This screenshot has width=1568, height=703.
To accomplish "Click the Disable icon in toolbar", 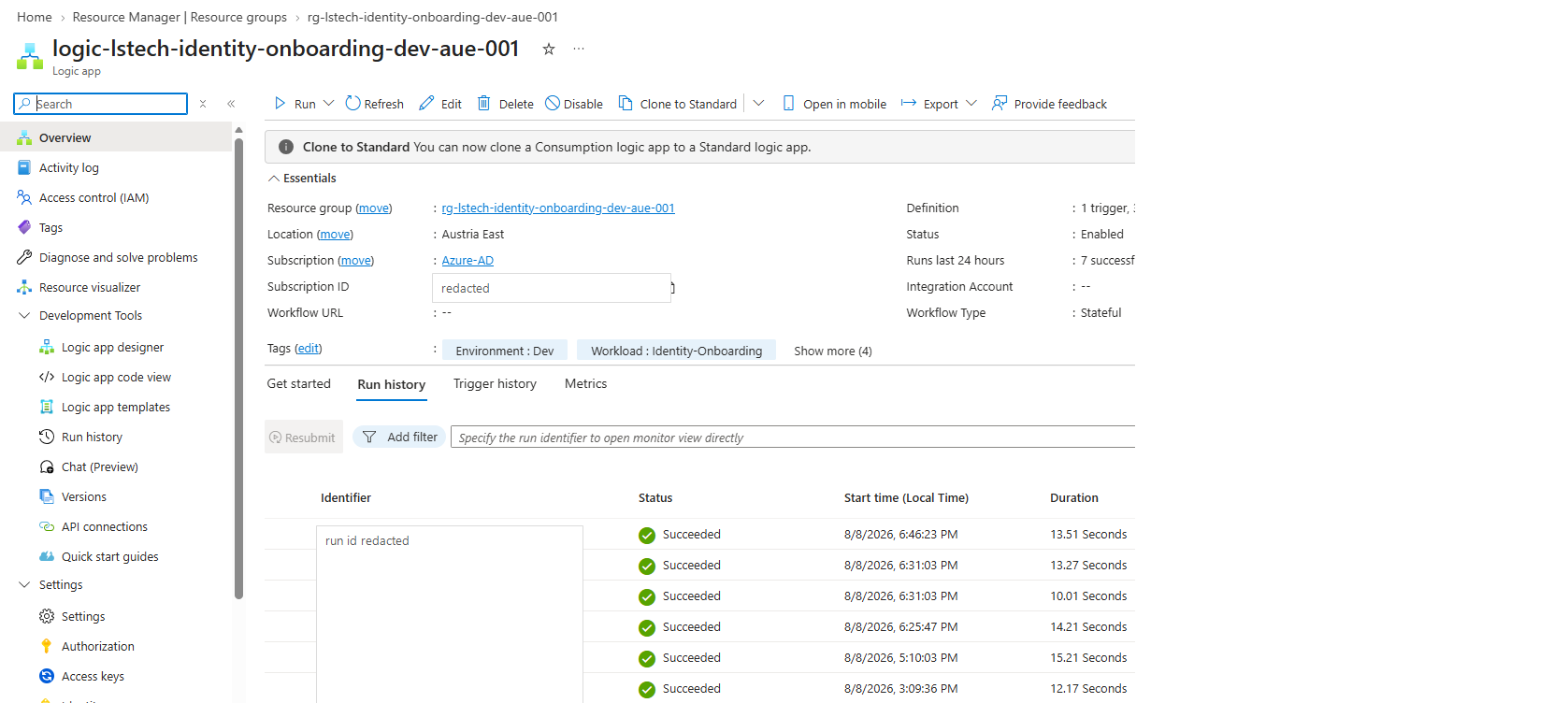I will pyautogui.click(x=553, y=103).
